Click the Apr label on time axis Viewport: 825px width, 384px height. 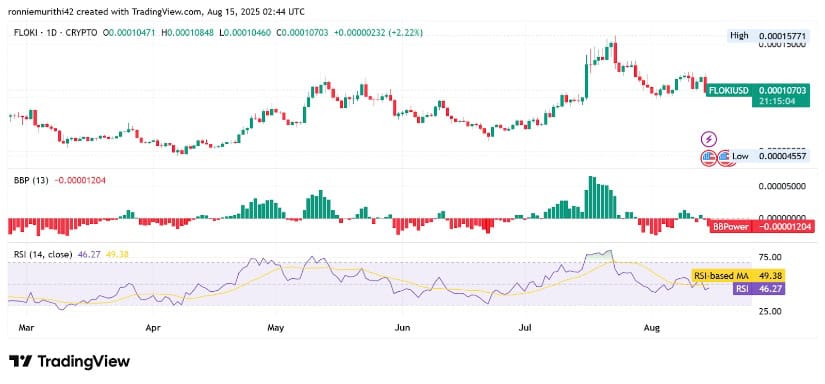(153, 328)
